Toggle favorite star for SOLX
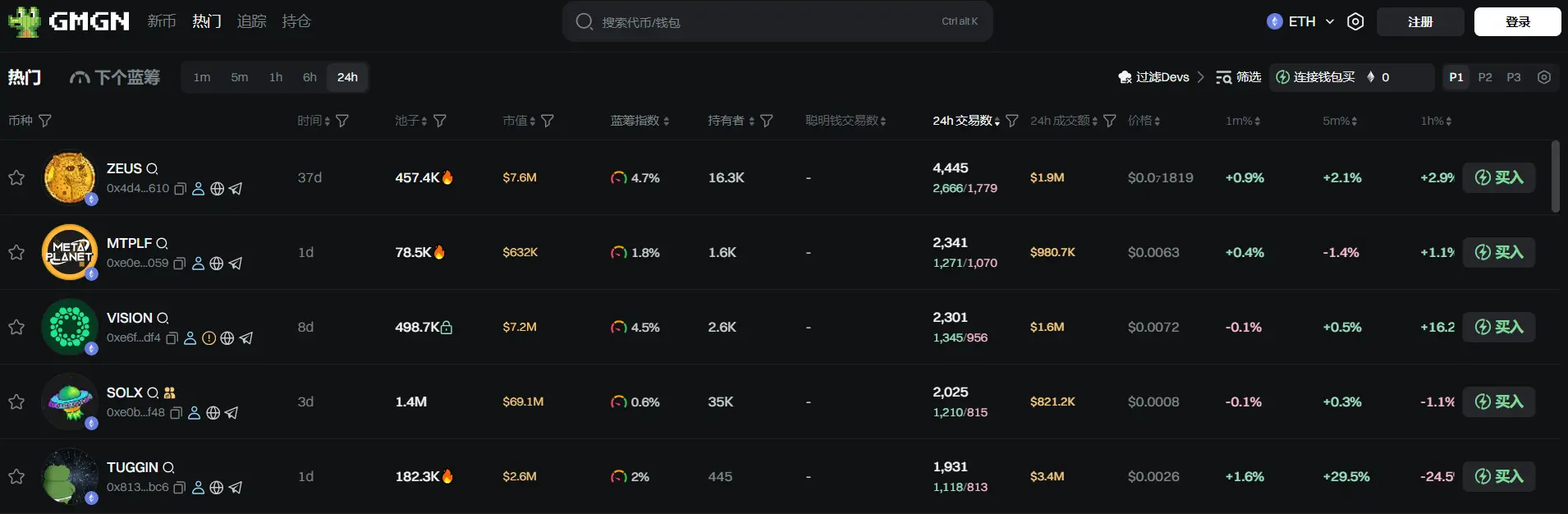 pyautogui.click(x=16, y=402)
